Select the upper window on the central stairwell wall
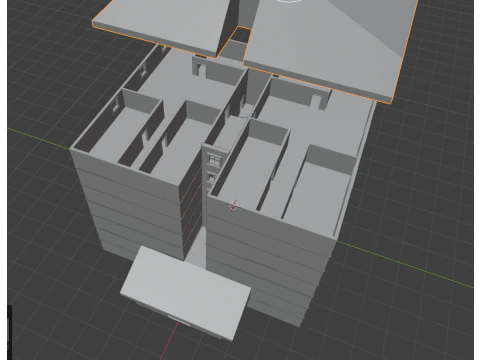Screen dimensions: 480x360 [214, 159]
